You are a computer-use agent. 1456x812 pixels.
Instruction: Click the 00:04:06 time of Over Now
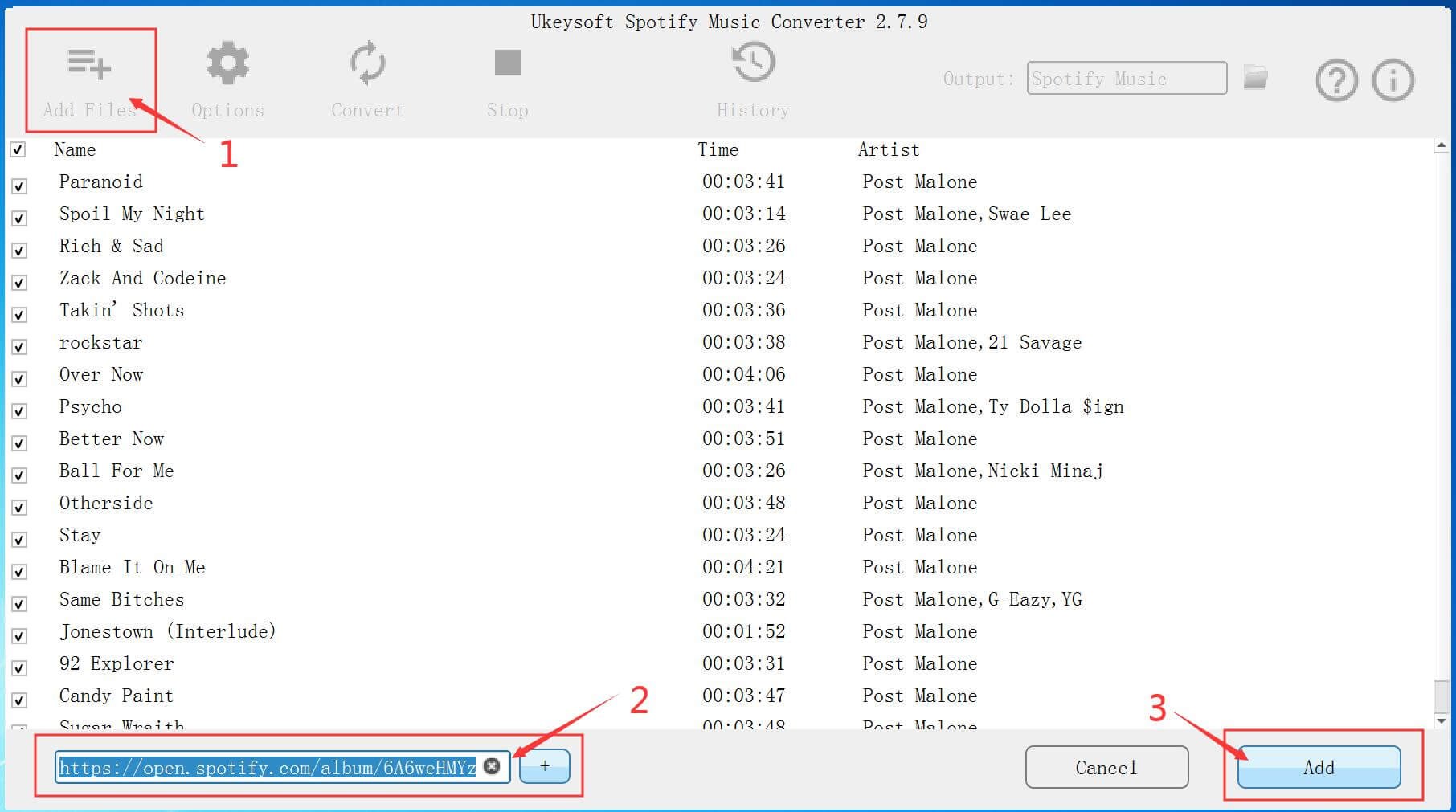tap(744, 374)
